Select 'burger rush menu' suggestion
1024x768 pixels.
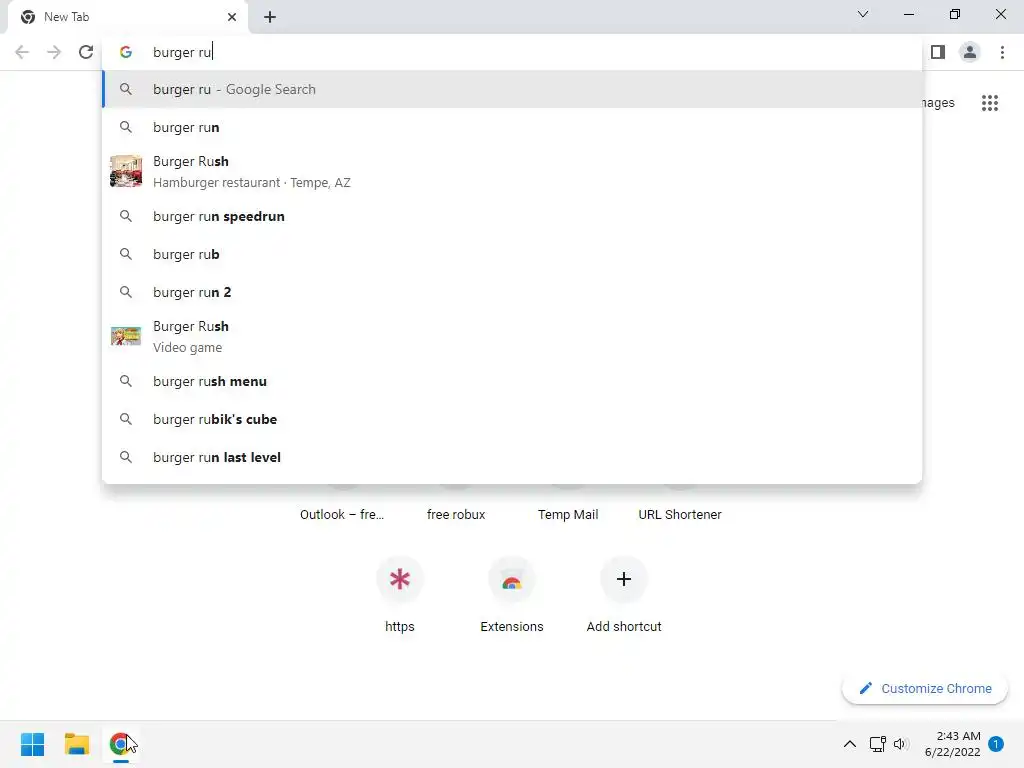[513, 381]
